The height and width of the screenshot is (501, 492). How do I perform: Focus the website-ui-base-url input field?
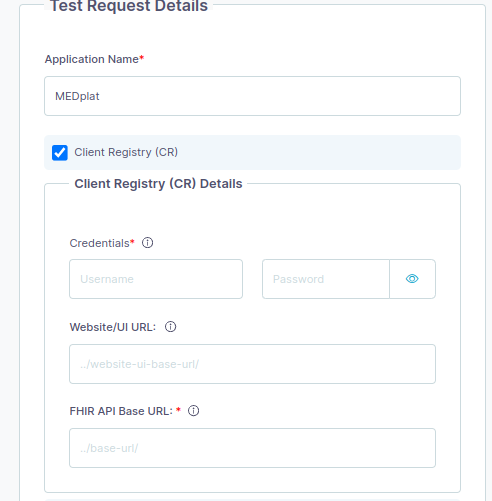[252, 364]
